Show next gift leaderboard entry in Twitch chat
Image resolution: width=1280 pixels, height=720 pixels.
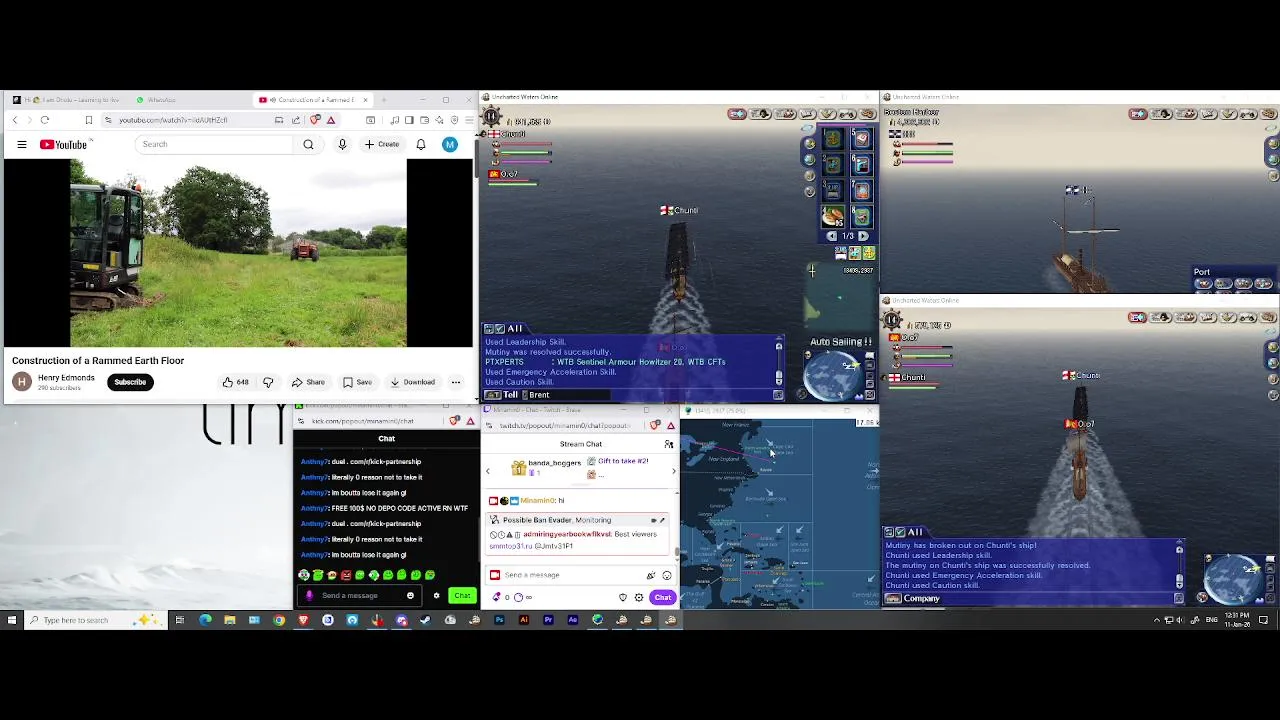coord(673,470)
